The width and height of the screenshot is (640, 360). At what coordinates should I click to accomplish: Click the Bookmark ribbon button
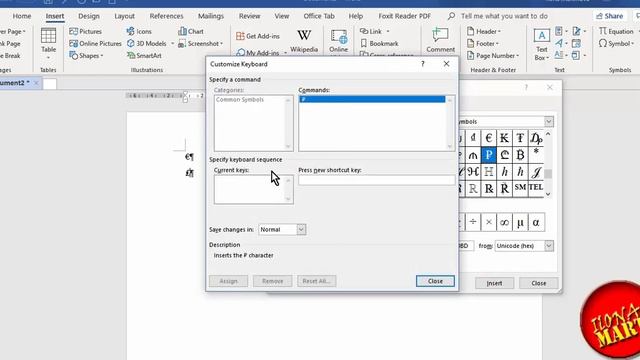[379, 43]
